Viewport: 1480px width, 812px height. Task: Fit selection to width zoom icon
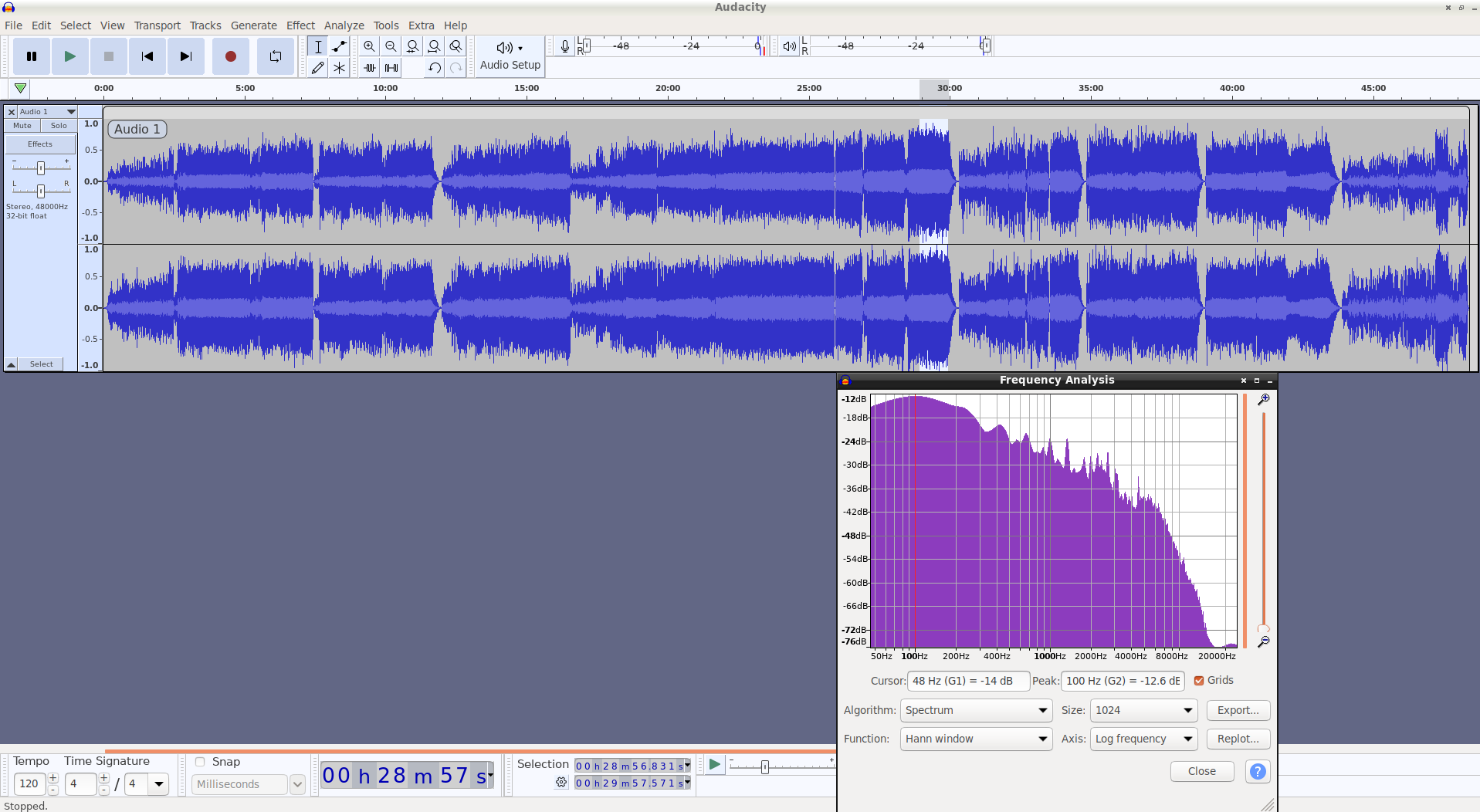pyautogui.click(x=413, y=46)
